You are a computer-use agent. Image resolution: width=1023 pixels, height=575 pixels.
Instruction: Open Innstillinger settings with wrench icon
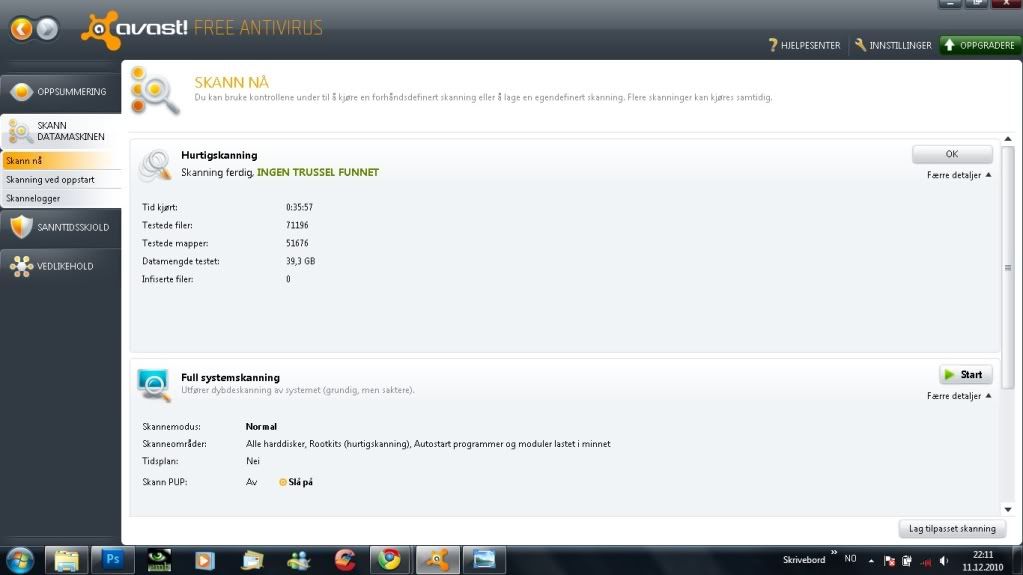pos(892,45)
